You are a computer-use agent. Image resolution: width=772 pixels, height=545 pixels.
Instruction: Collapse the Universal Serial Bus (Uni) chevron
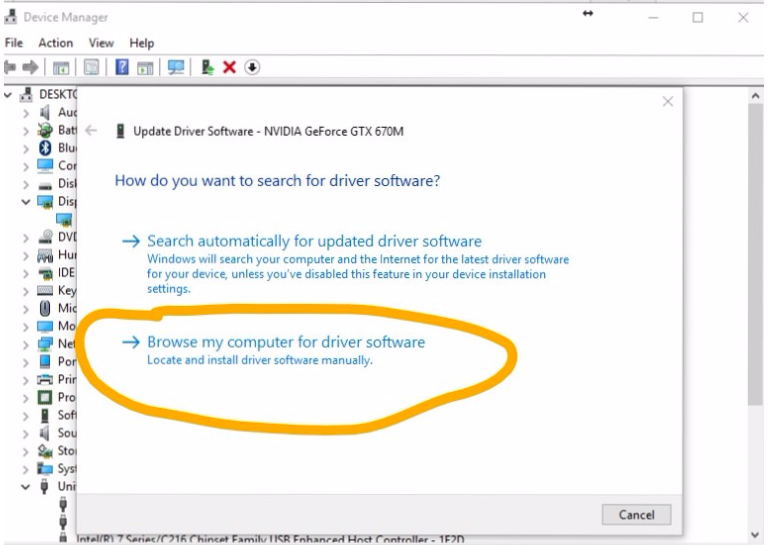pyautogui.click(x=26, y=487)
